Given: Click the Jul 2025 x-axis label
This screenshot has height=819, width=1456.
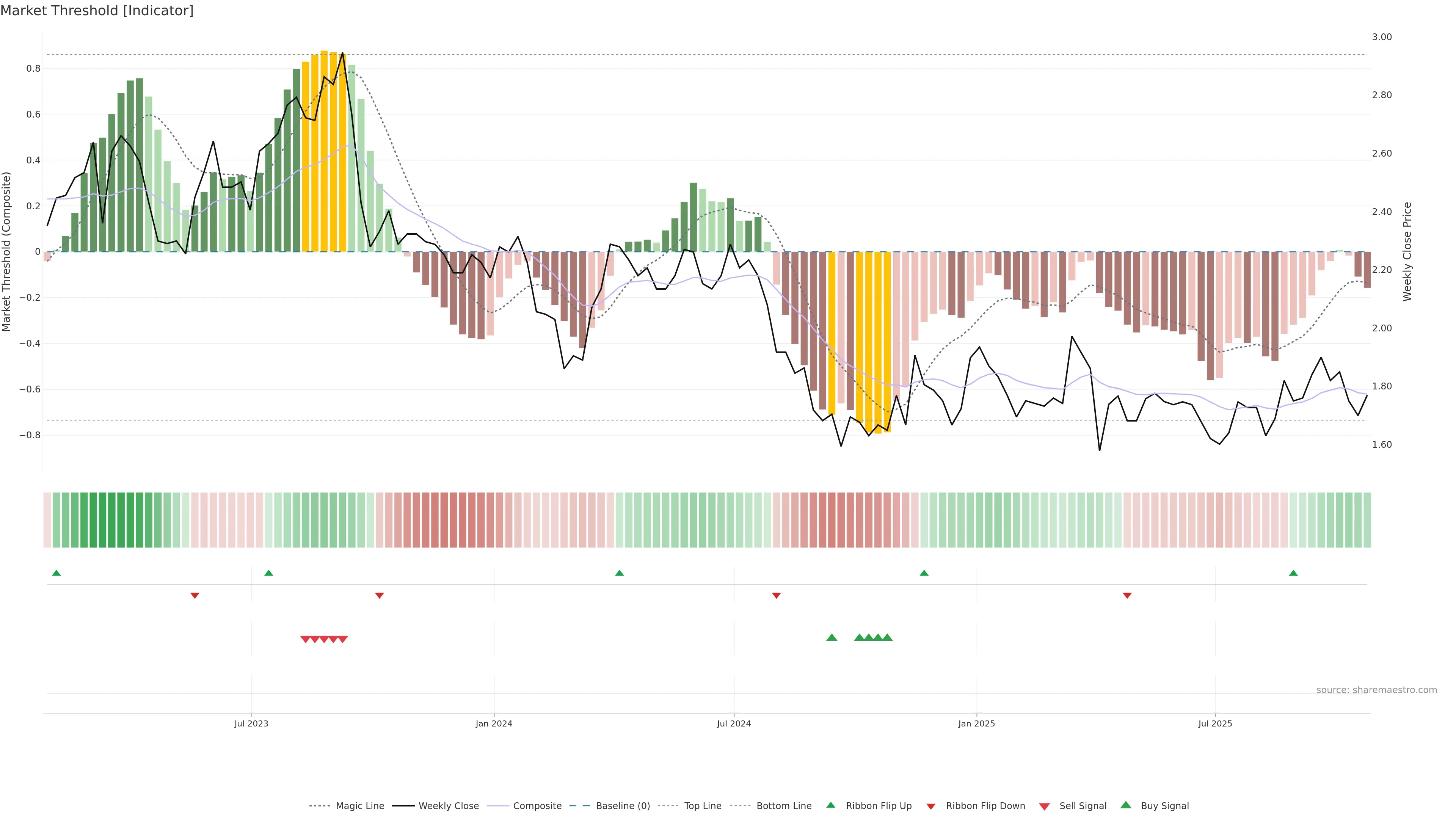Looking at the screenshot, I should click(1214, 723).
